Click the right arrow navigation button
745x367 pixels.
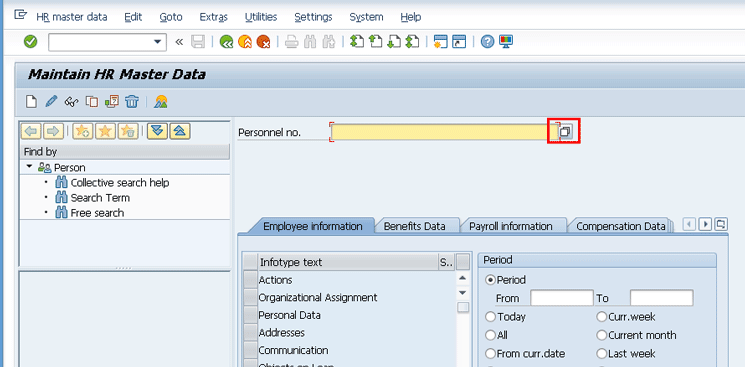(x=54, y=131)
